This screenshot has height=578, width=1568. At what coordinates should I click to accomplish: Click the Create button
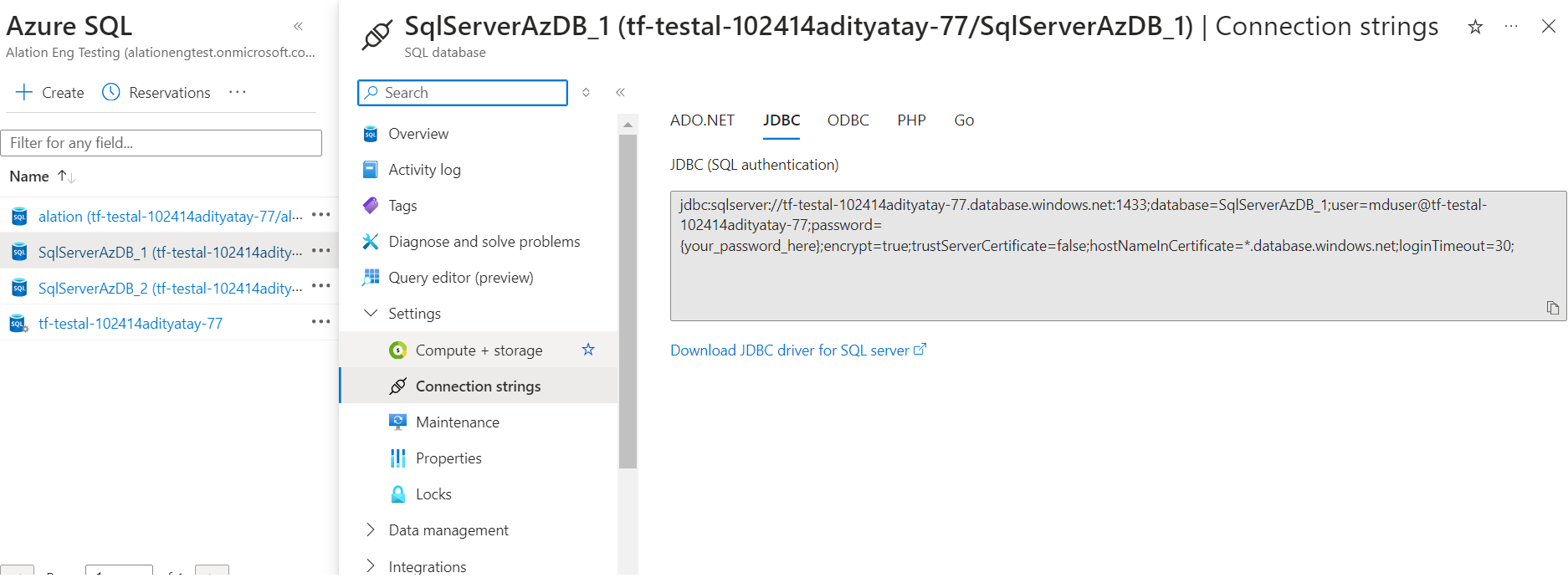click(x=50, y=92)
